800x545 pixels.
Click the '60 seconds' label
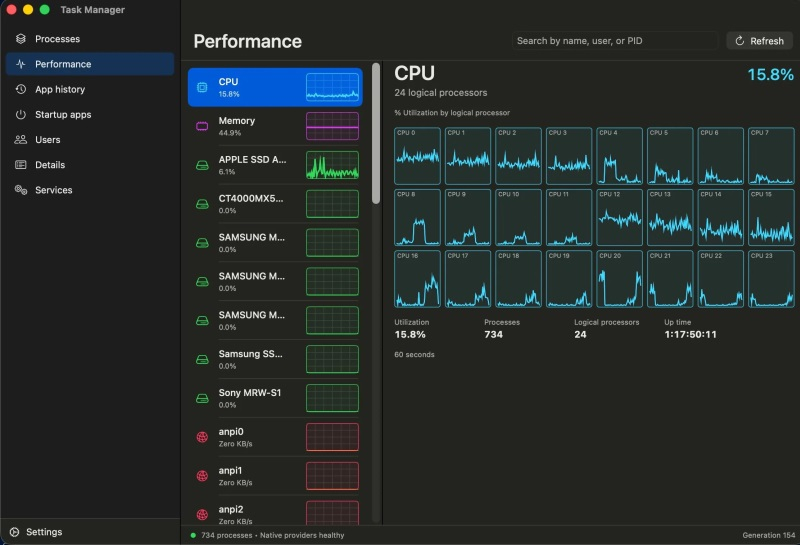tap(414, 355)
